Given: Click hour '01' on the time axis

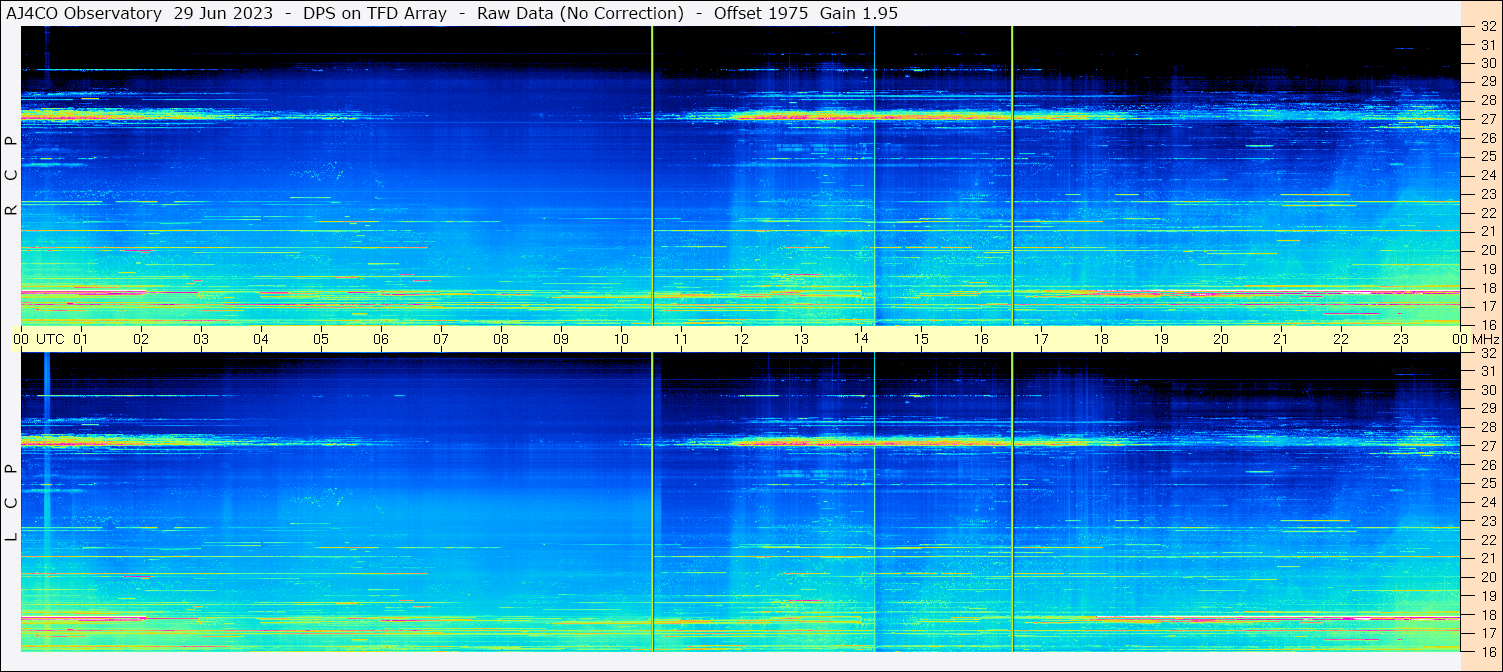Looking at the screenshot, I should (x=81, y=339).
